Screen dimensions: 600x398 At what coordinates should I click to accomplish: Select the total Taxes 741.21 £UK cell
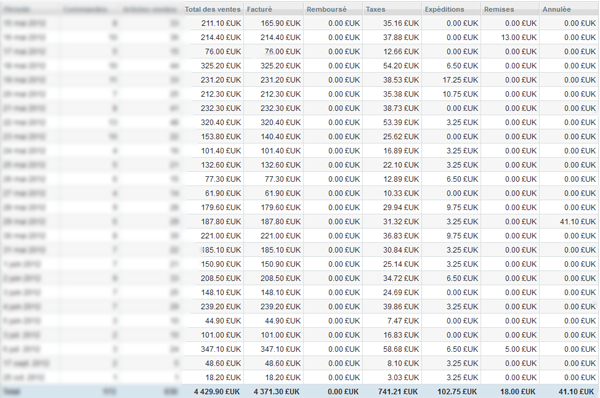click(x=392, y=391)
